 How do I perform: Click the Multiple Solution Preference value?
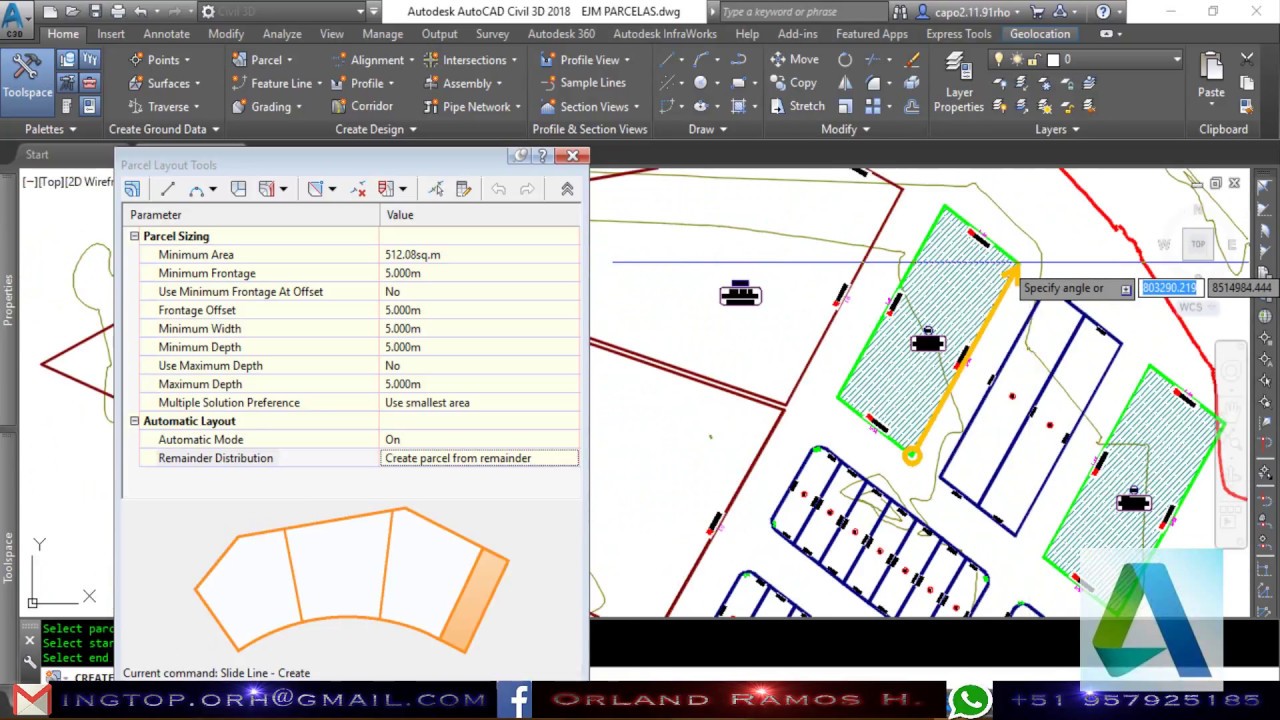(x=479, y=403)
